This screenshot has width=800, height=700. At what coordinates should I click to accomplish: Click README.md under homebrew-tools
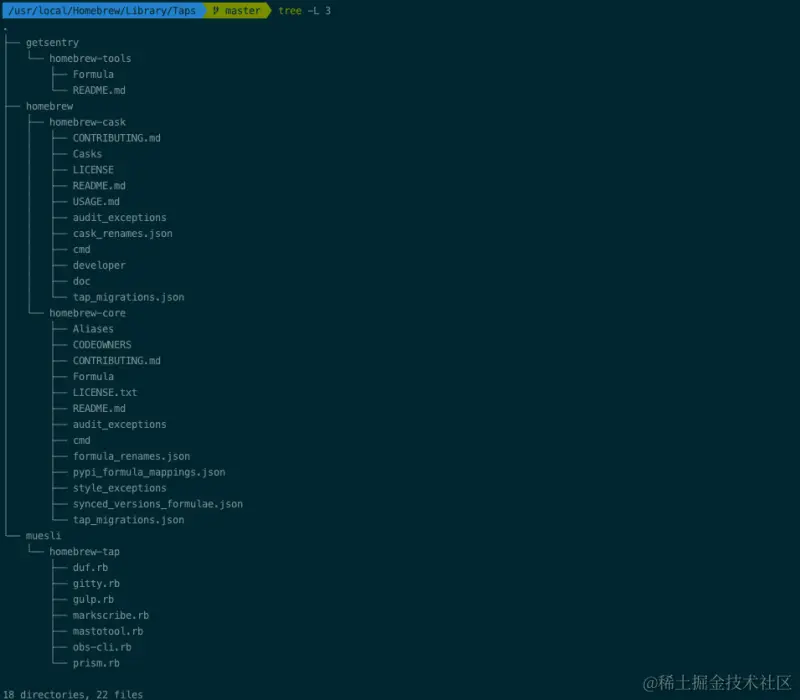99,90
